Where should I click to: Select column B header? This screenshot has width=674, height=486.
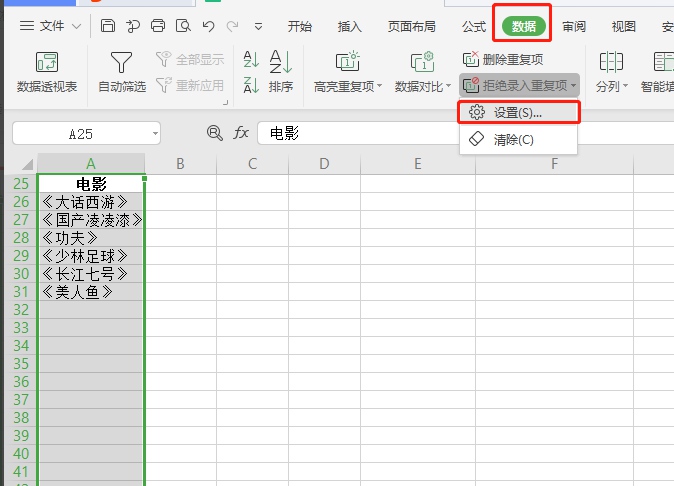180,164
